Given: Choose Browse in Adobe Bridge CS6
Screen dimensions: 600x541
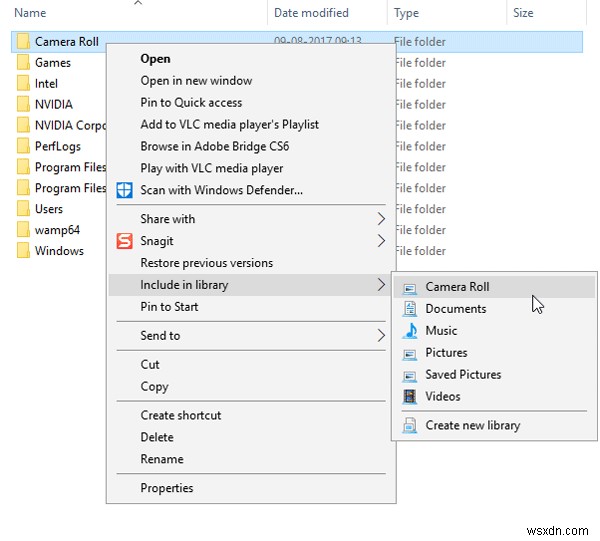Looking at the screenshot, I should pos(215,146).
